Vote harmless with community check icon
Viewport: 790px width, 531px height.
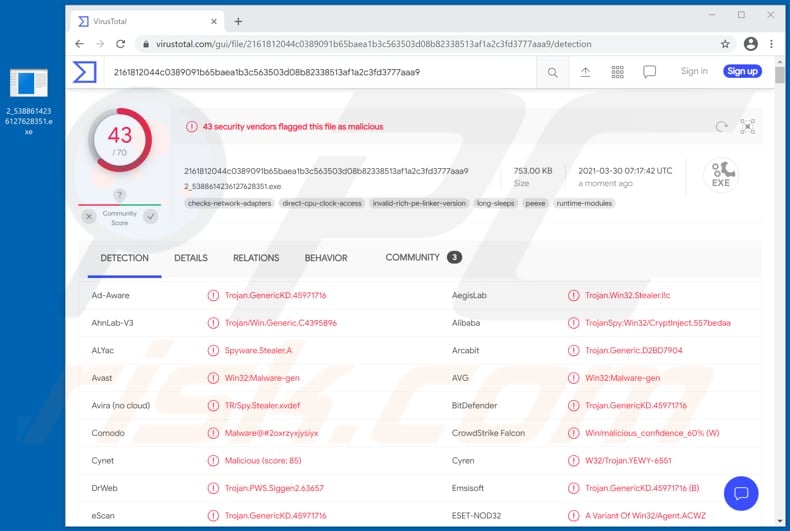click(x=150, y=217)
